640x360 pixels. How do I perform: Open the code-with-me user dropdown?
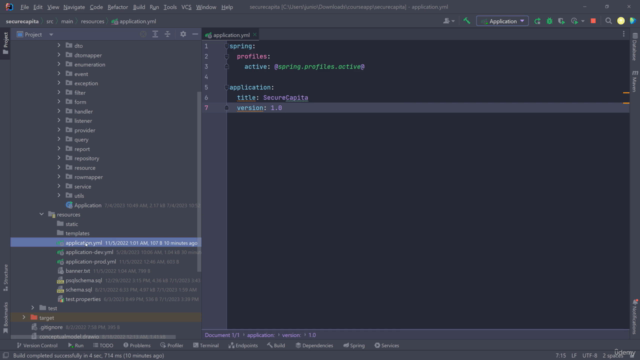pos(449,21)
